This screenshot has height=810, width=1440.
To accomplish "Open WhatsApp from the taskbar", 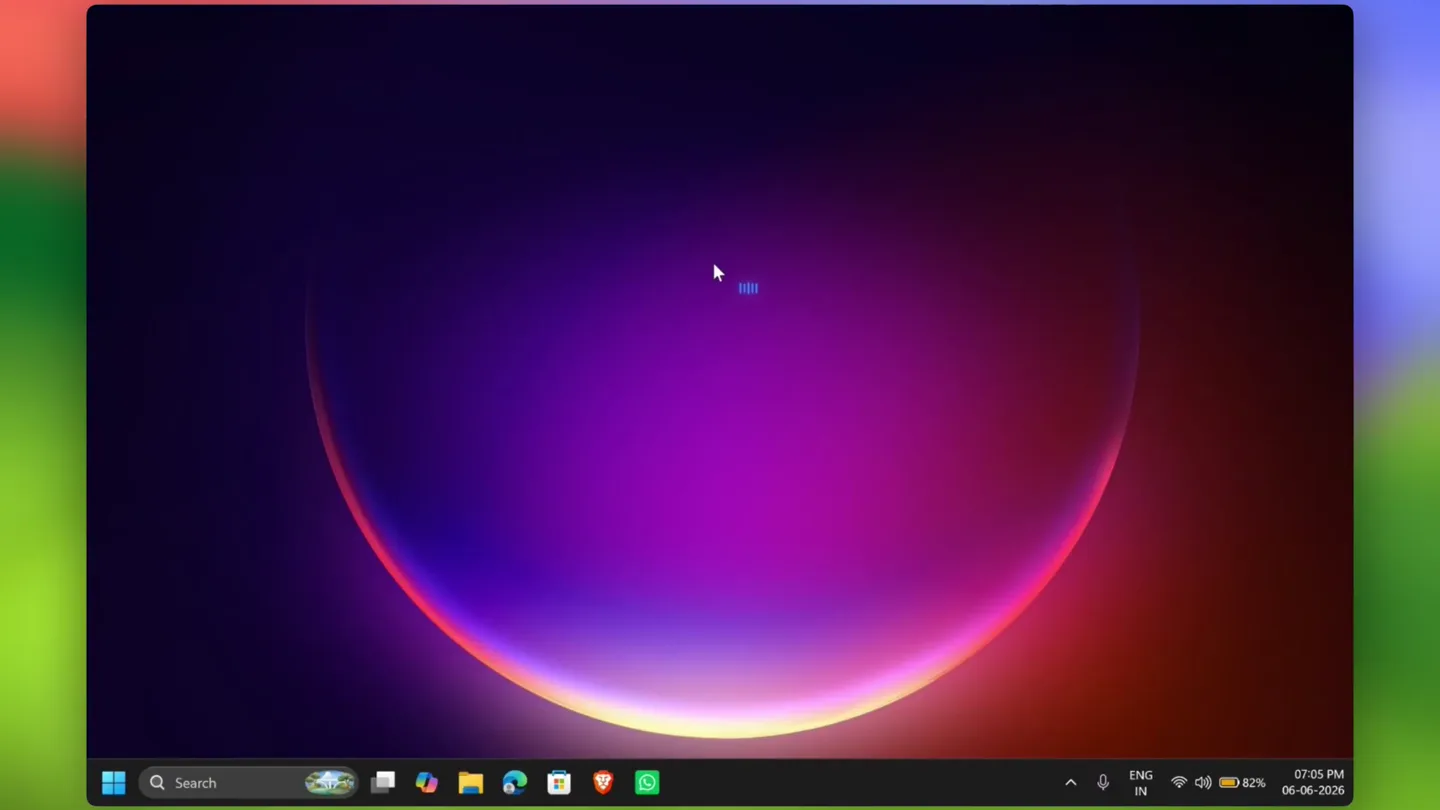I will (x=647, y=783).
